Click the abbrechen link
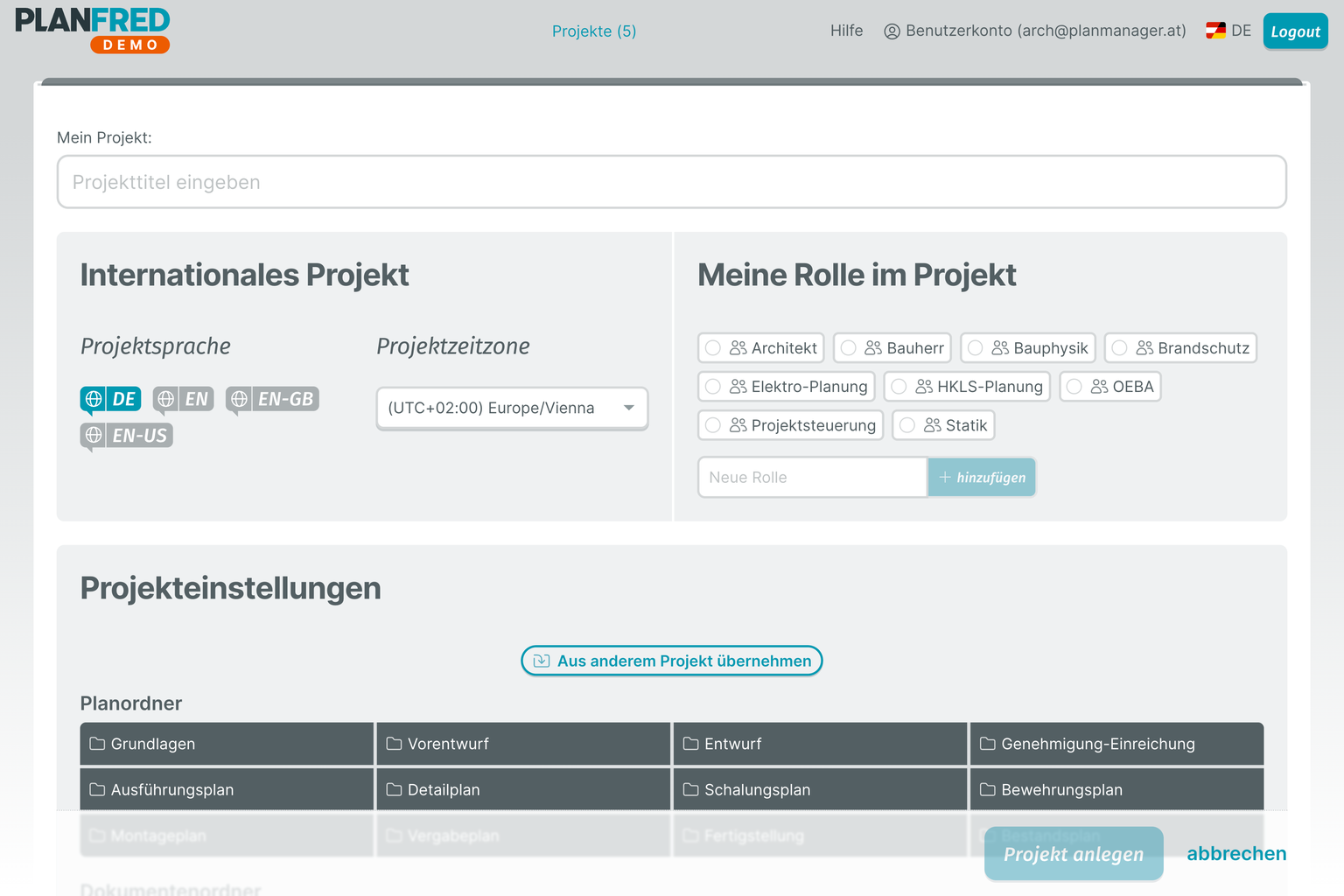This screenshot has width=1344, height=896. click(1236, 854)
